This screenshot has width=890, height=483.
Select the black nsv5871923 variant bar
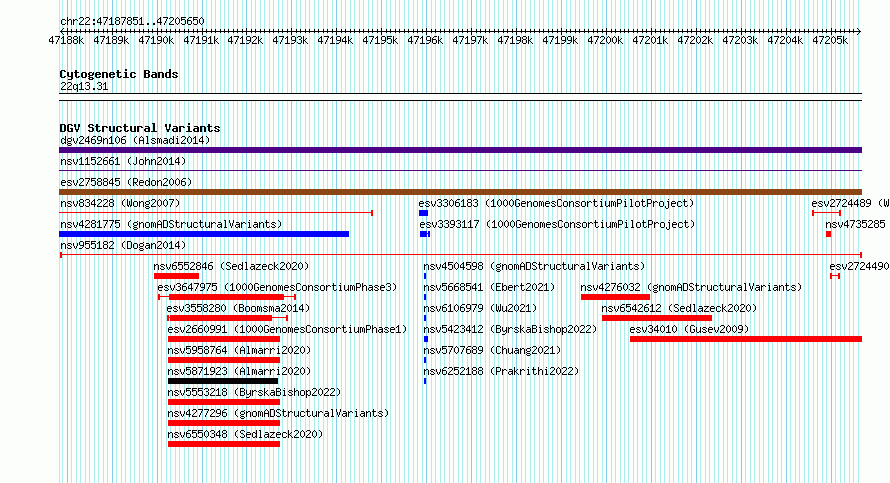coord(223,381)
